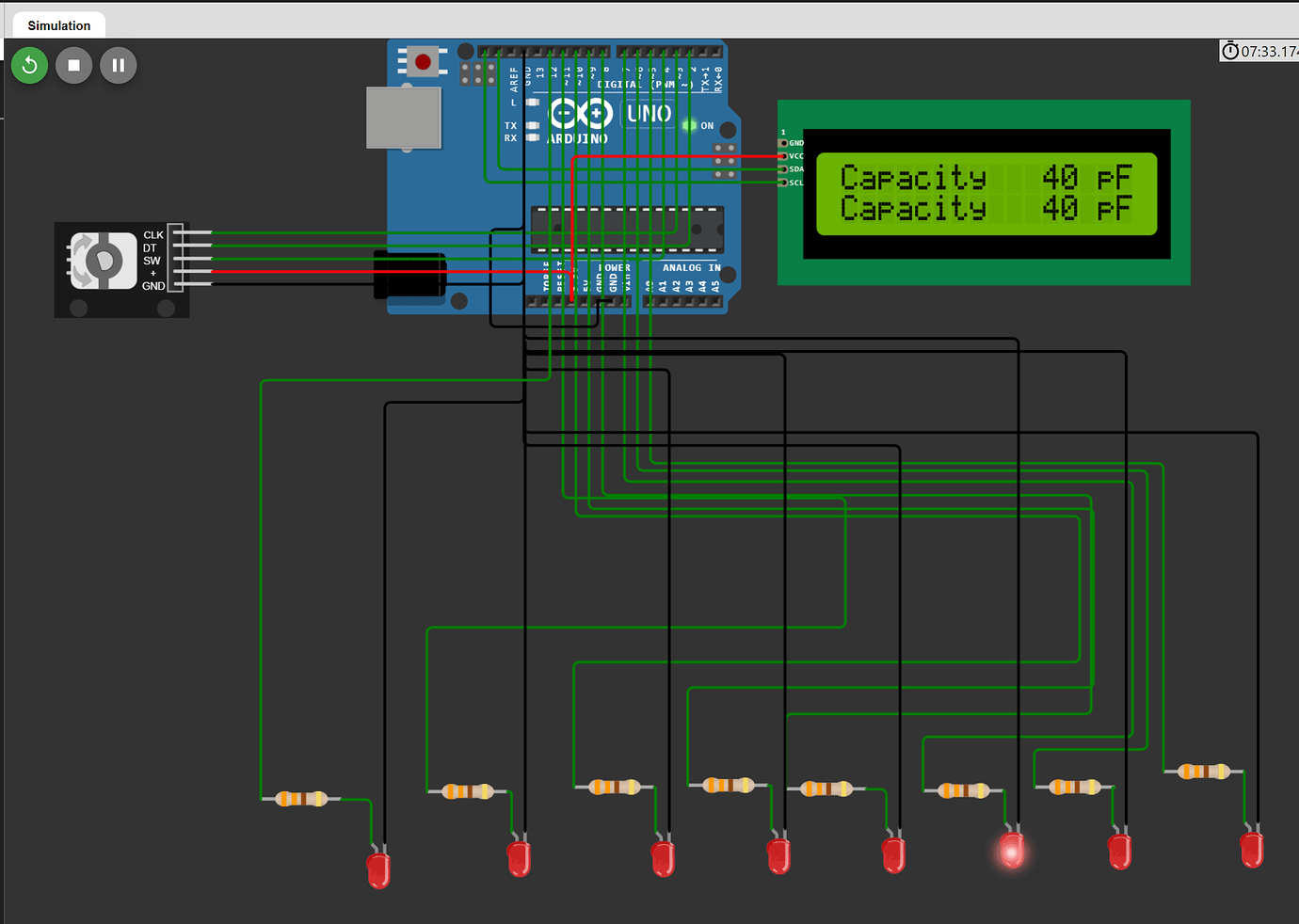Image resolution: width=1299 pixels, height=924 pixels.
Task: Select the rotary encoder module
Action: pyautogui.click(x=120, y=269)
